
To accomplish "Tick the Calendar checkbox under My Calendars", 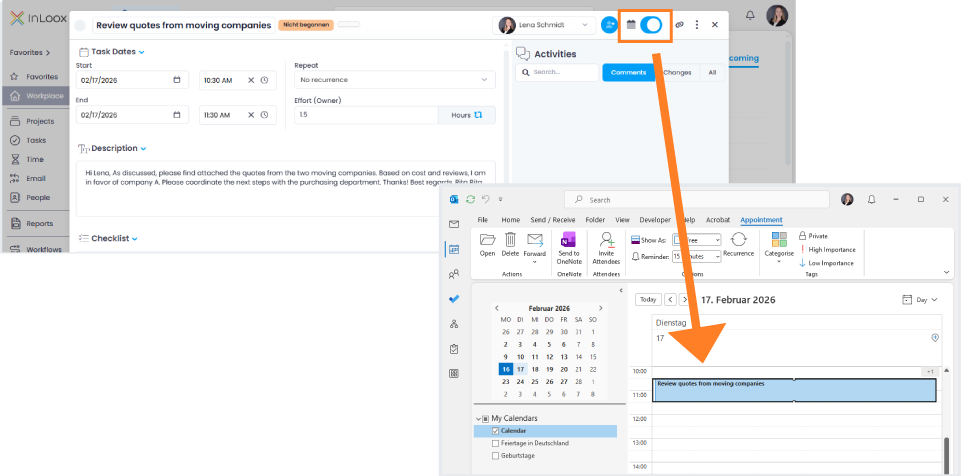I will pyautogui.click(x=496, y=431).
